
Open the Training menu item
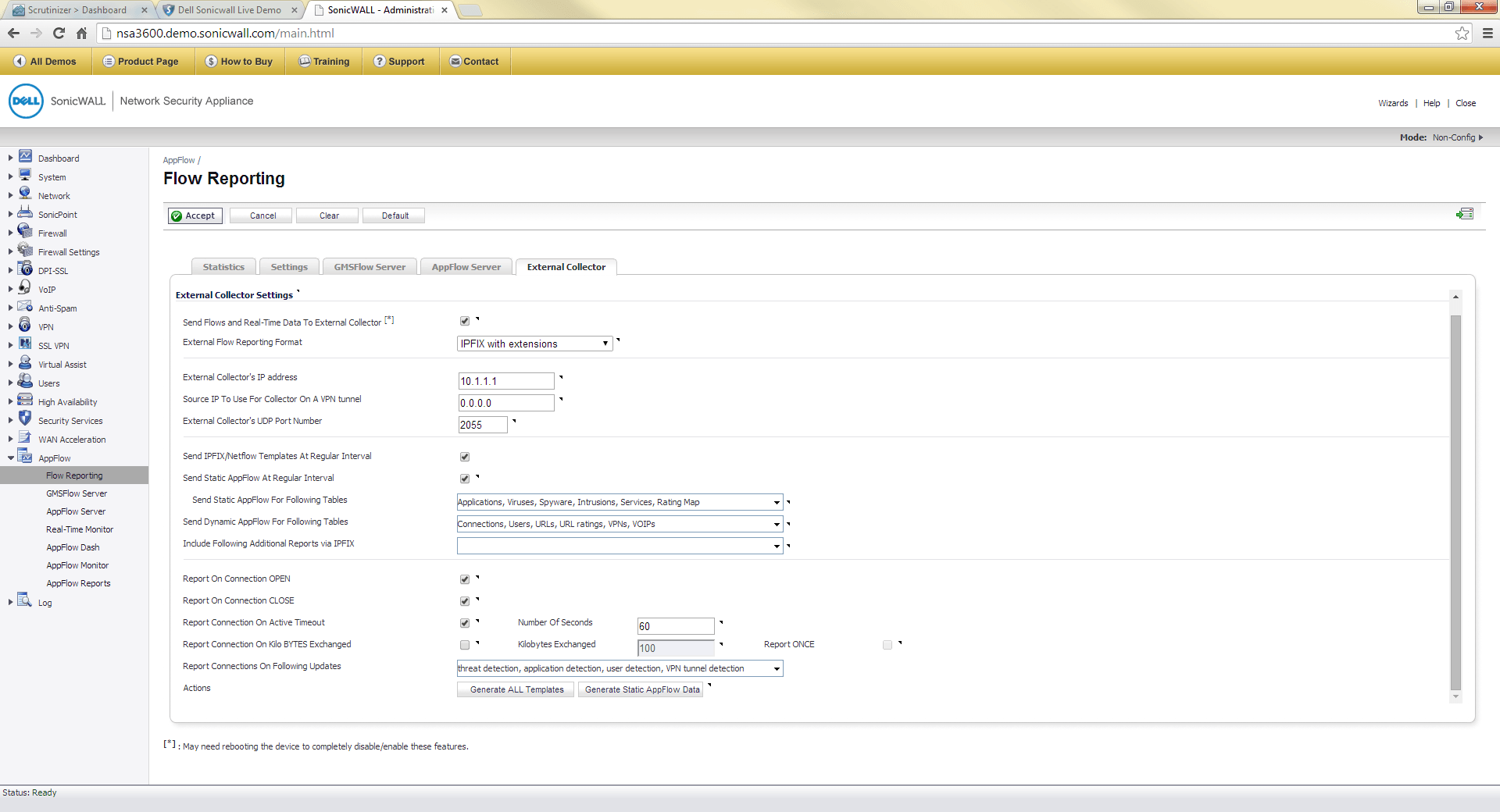coord(324,61)
